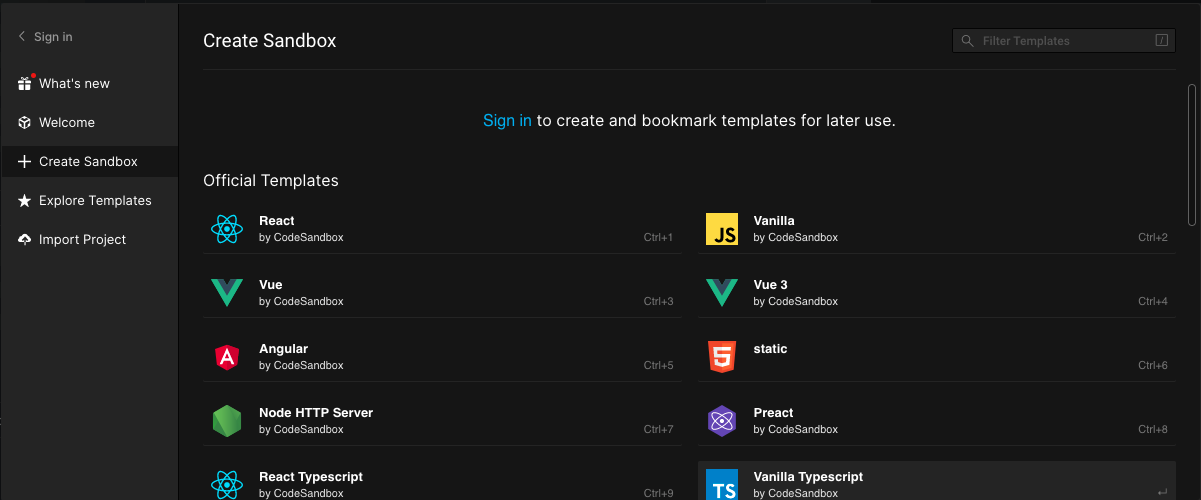Click the back chevron beside Sign in
This screenshot has width=1201, height=500.
tap(22, 37)
